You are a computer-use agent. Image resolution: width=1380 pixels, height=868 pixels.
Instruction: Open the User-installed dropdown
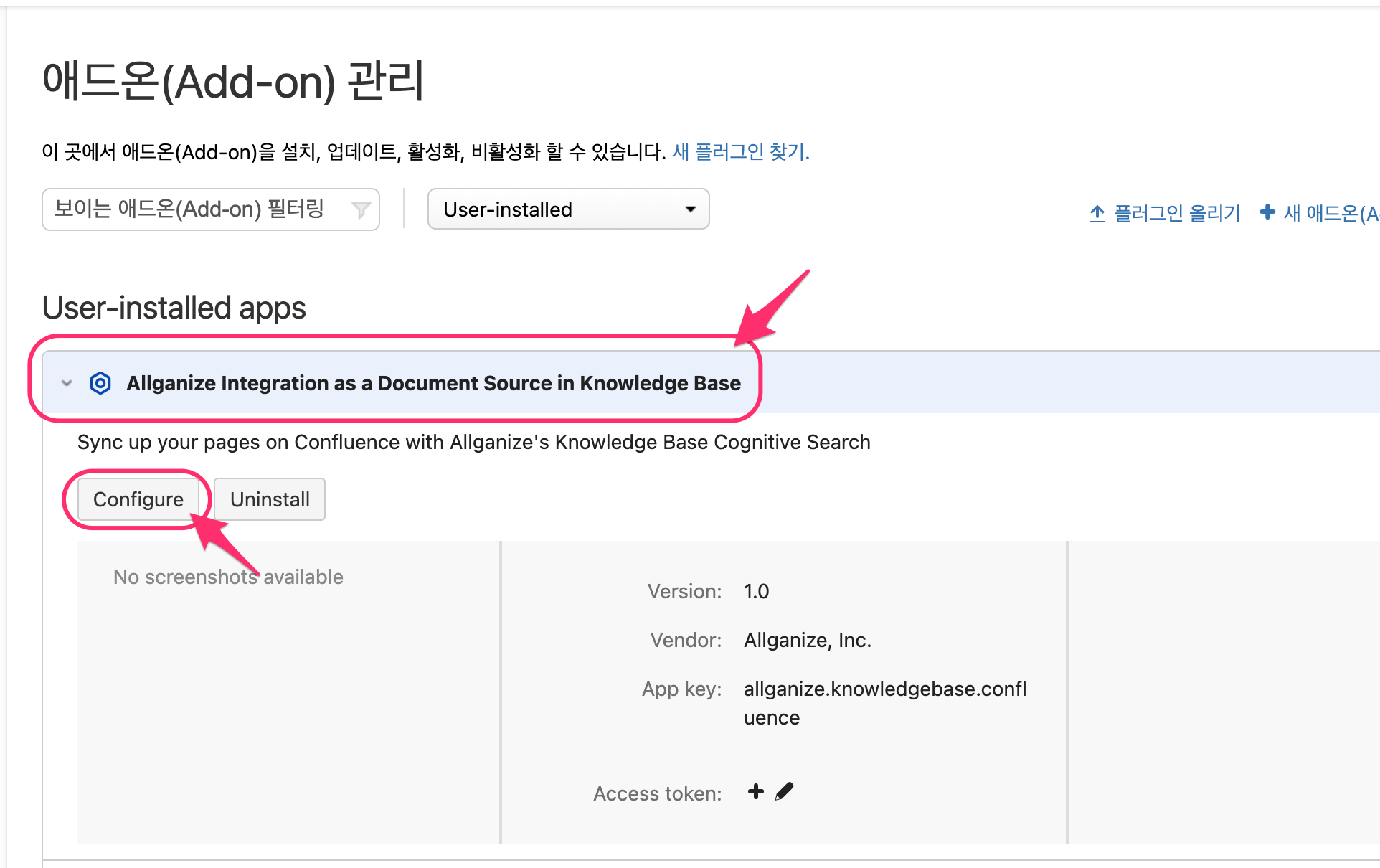click(x=569, y=209)
